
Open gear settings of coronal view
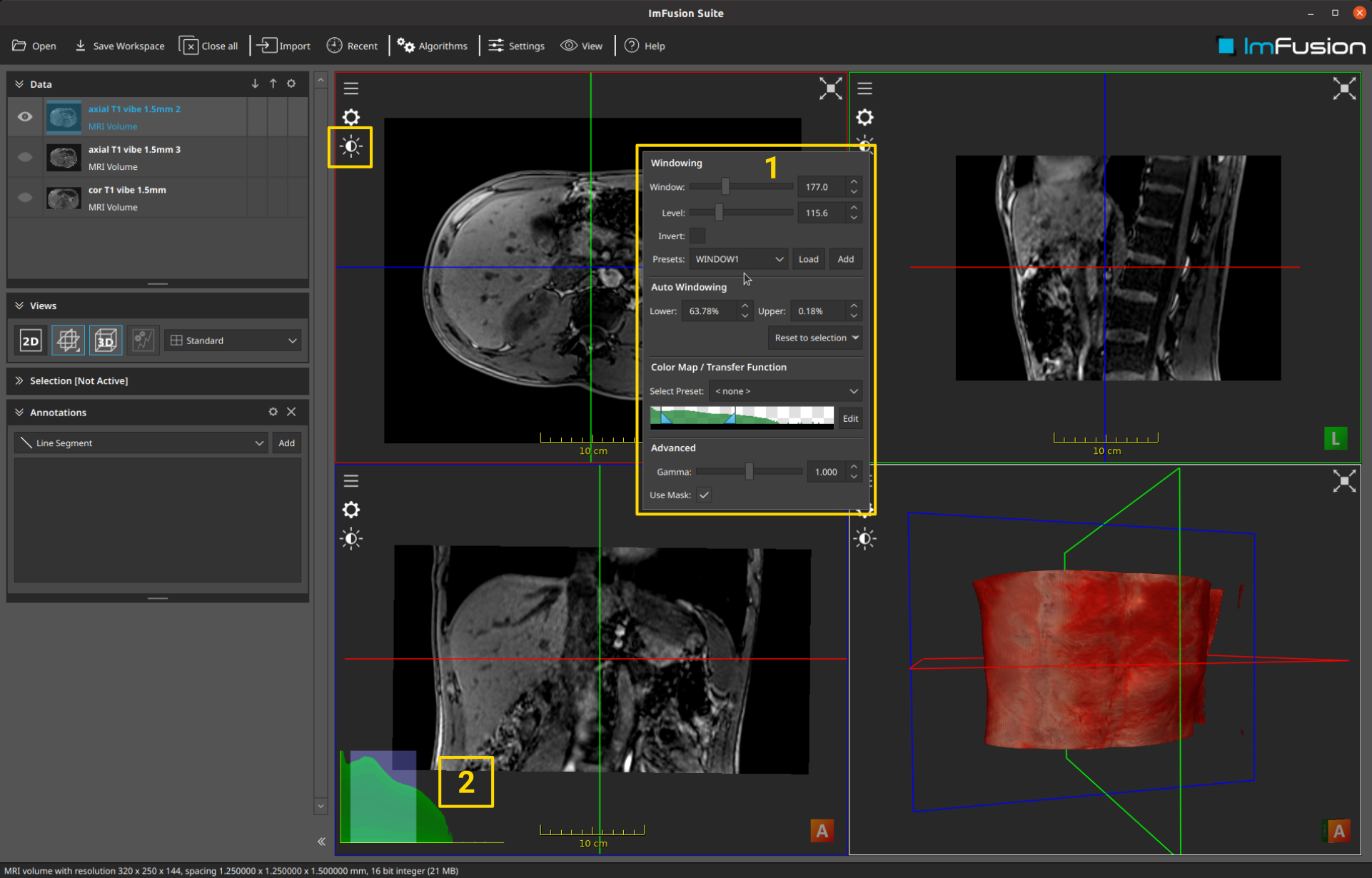pyautogui.click(x=350, y=510)
